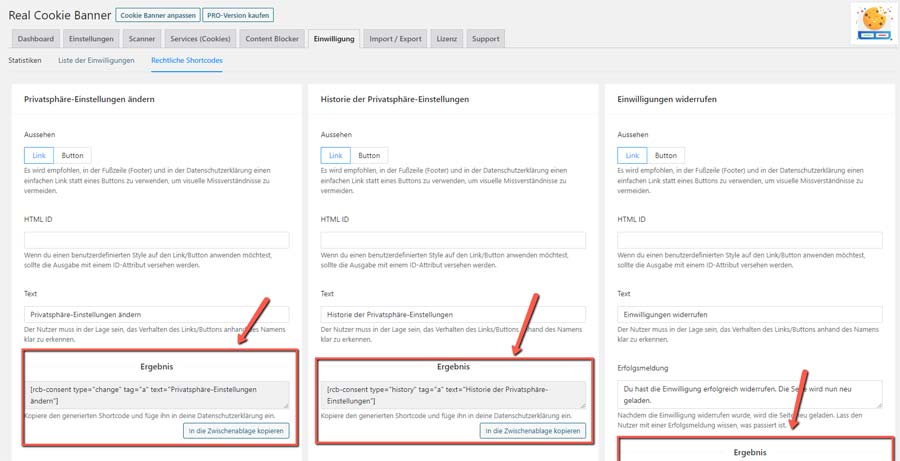The image size is (900, 461).
Task: Copy the change shortcode to clipboard
Action: [236, 431]
